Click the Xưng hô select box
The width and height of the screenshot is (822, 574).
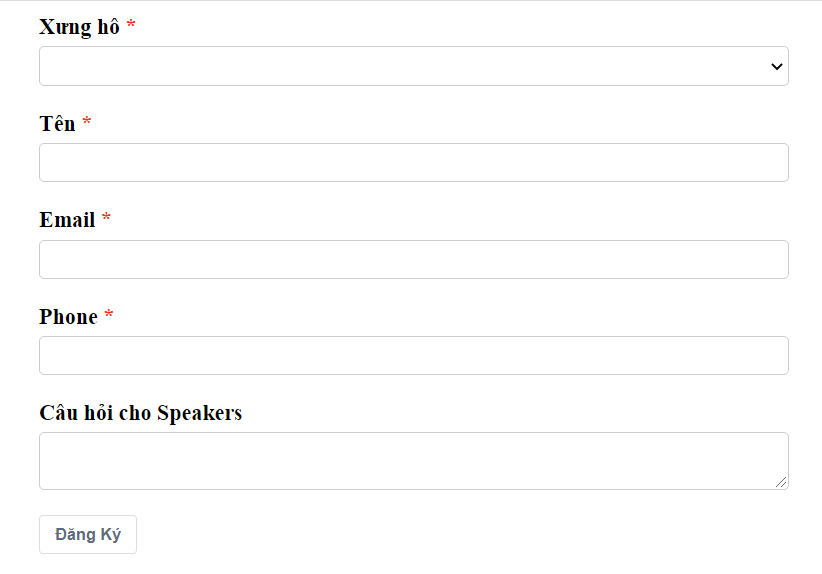(x=400, y=66)
